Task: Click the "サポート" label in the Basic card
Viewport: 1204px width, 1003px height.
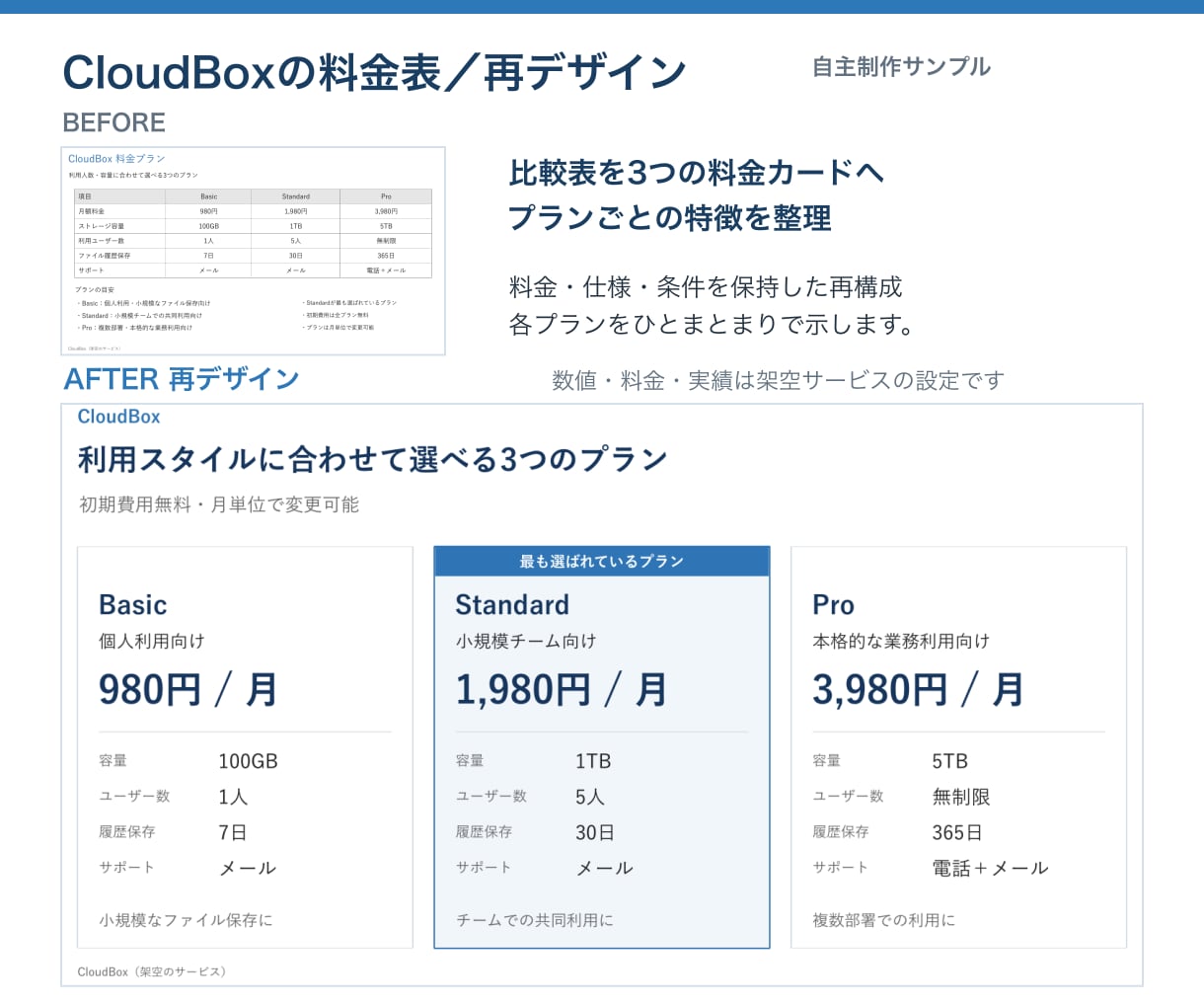Action: [x=126, y=868]
